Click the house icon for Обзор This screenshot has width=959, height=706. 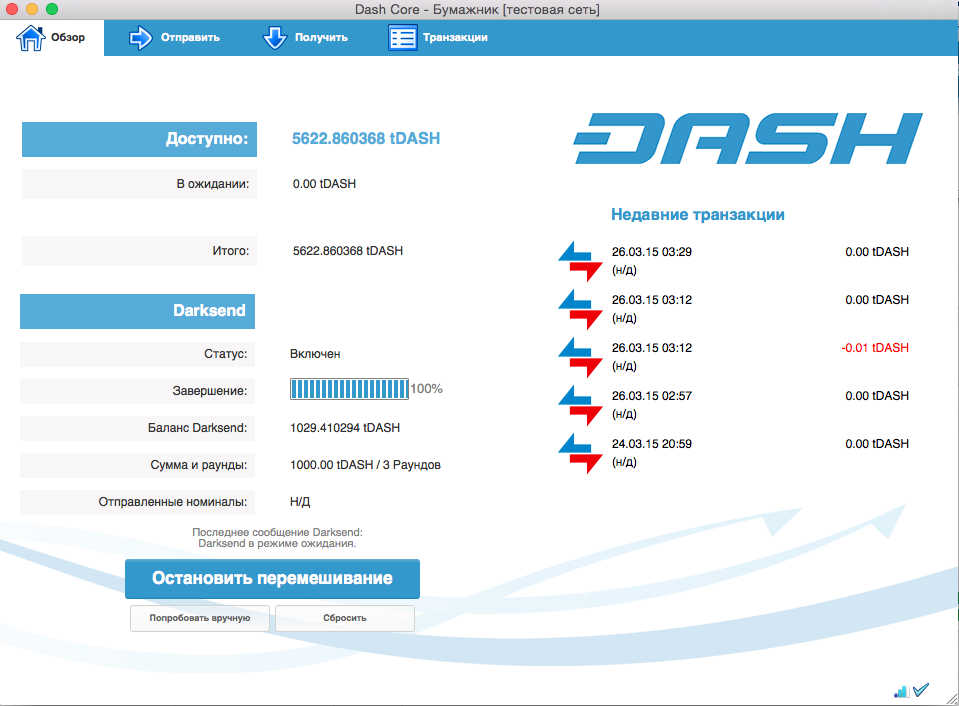pos(31,38)
